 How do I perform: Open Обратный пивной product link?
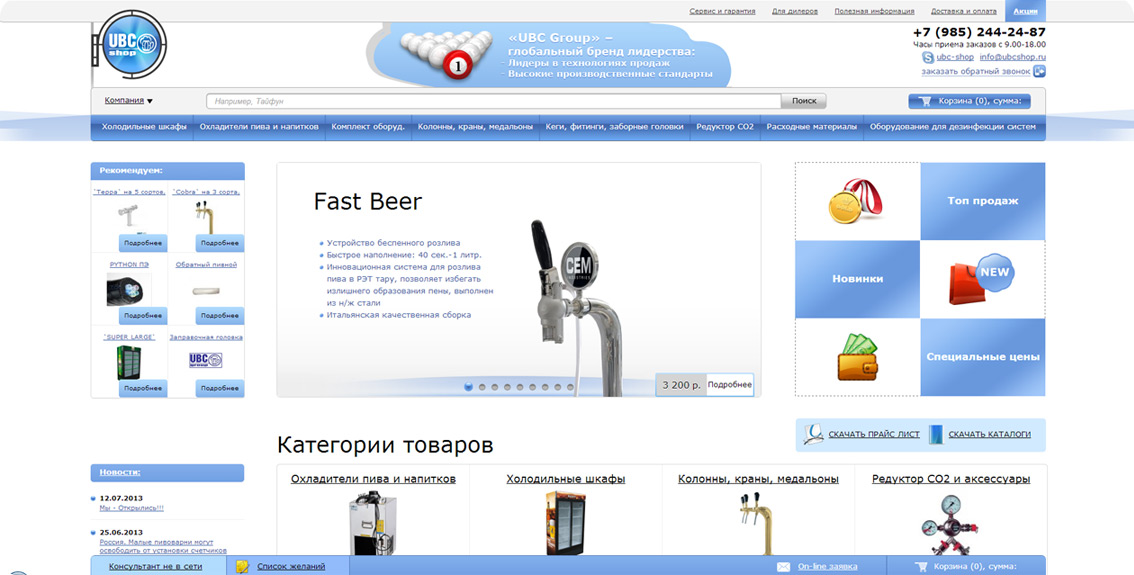point(206,265)
